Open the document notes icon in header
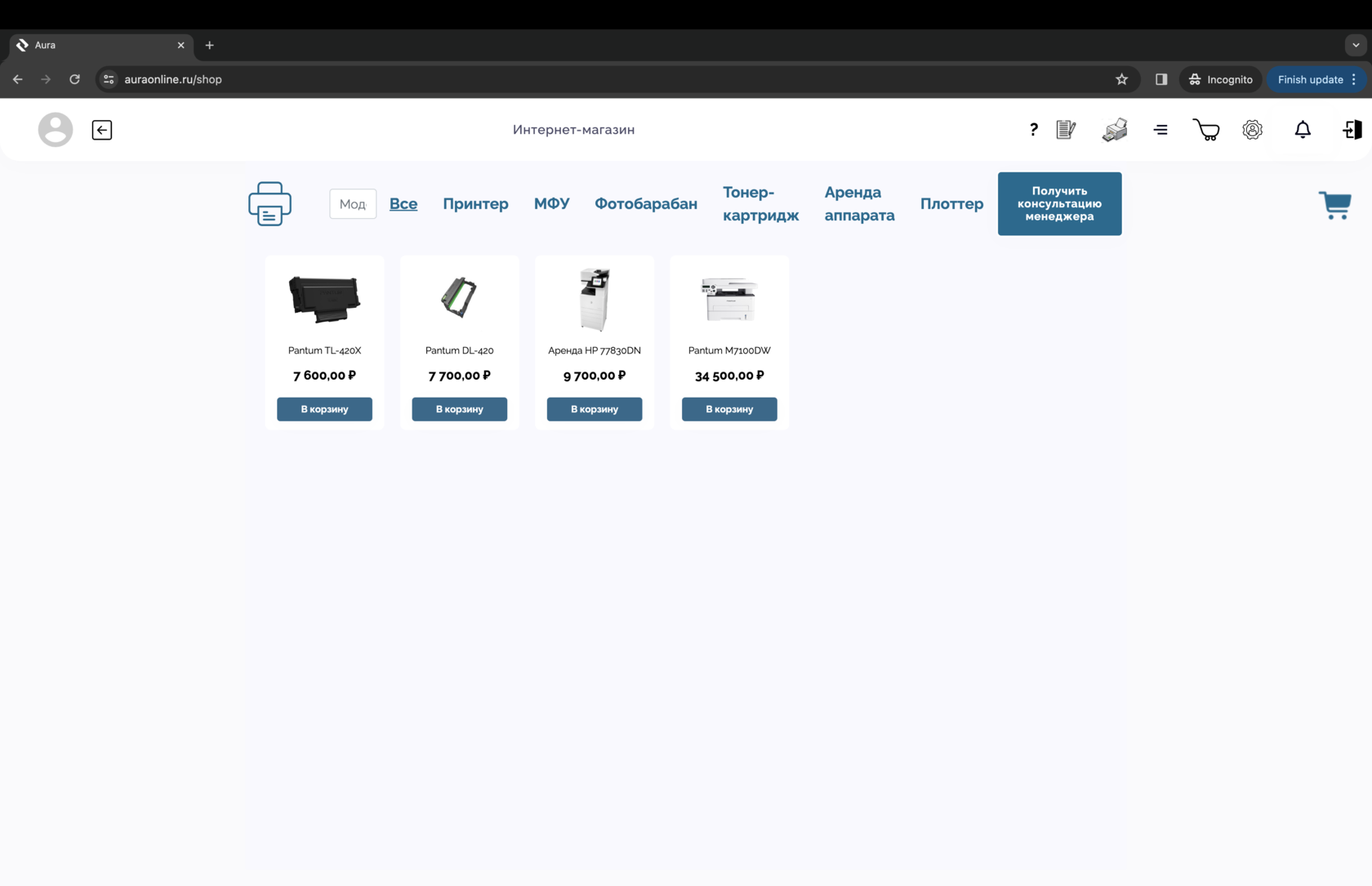Screen dimensions: 1372x886 (x=1066, y=129)
